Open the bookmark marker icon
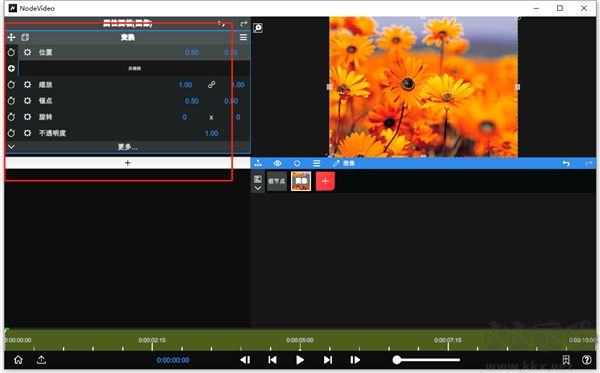The width and height of the screenshot is (600, 373). [x=566, y=360]
